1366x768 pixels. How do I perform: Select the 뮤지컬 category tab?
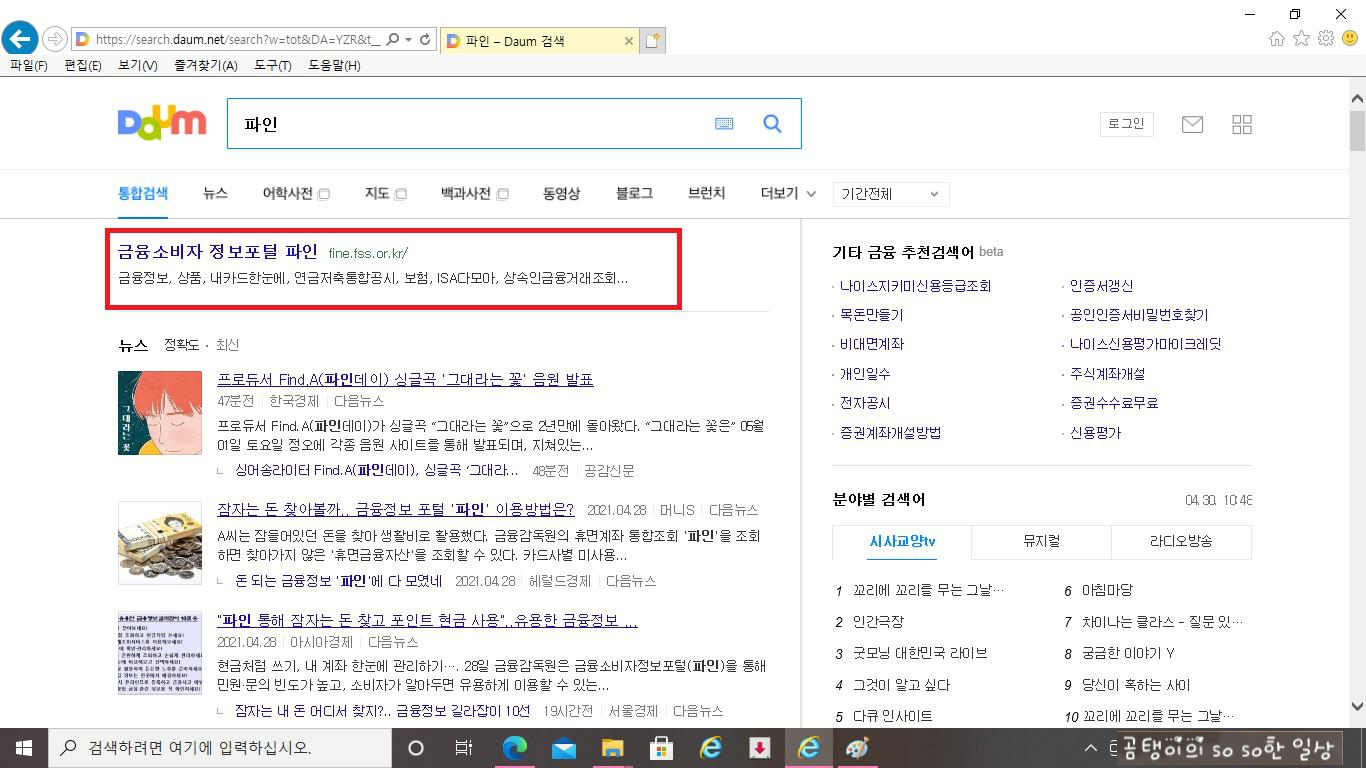tap(1041, 541)
